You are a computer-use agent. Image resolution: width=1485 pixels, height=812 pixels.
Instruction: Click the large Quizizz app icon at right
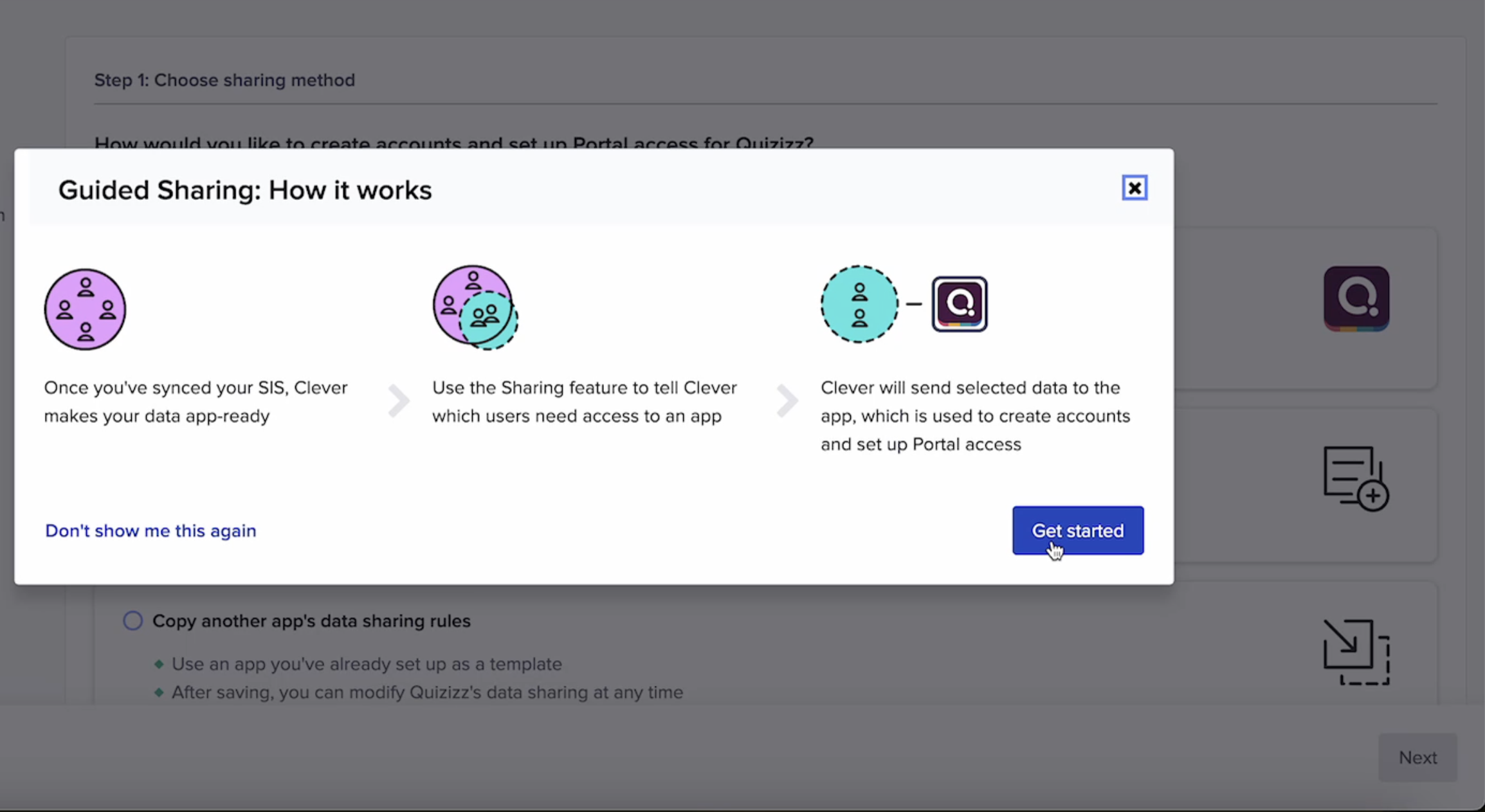pos(1356,299)
